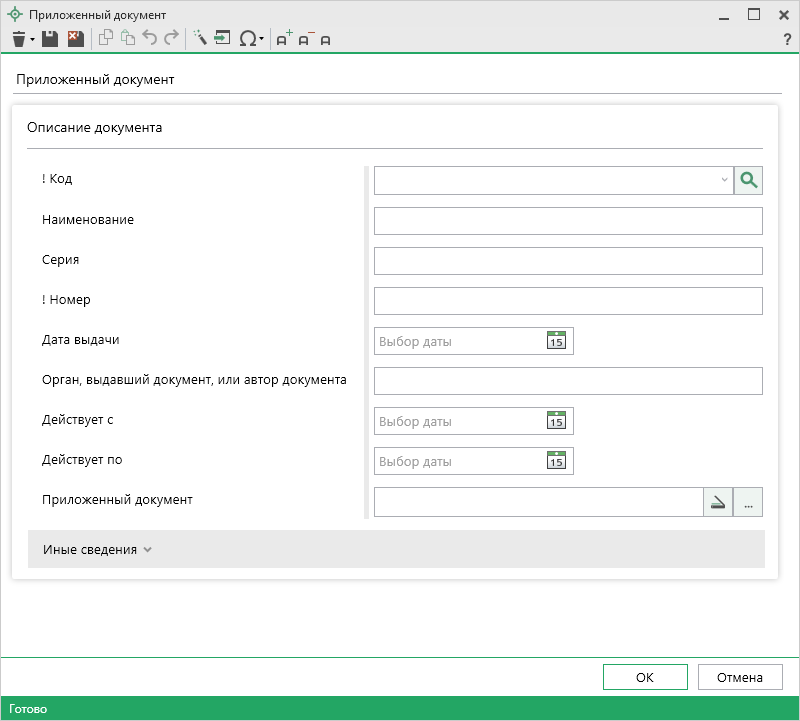Click the magic wand toolbar icon
This screenshot has width=800, height=721.
pyautogui.click(x=199, y=39)
